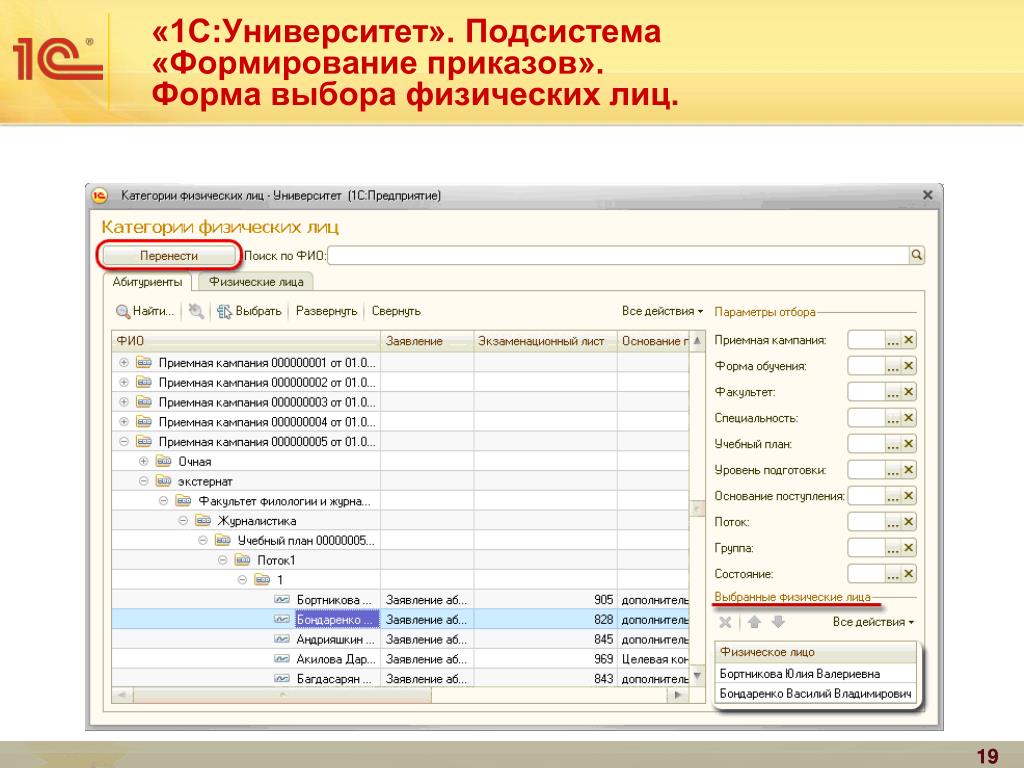Viewport: 1024px width, 768px height.
Task: Open selection dialog for Специальность filter
Action: pyautogui.click(x=893, y=418)
